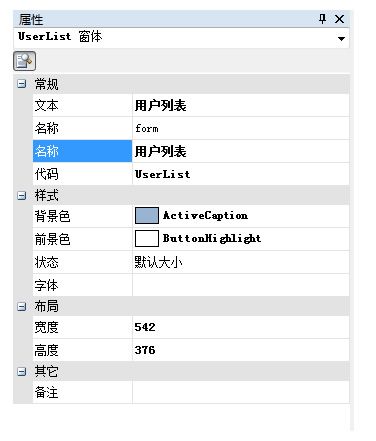Select the 背景色 property label
The image size is (376, 441).
(x=52, y=216)
